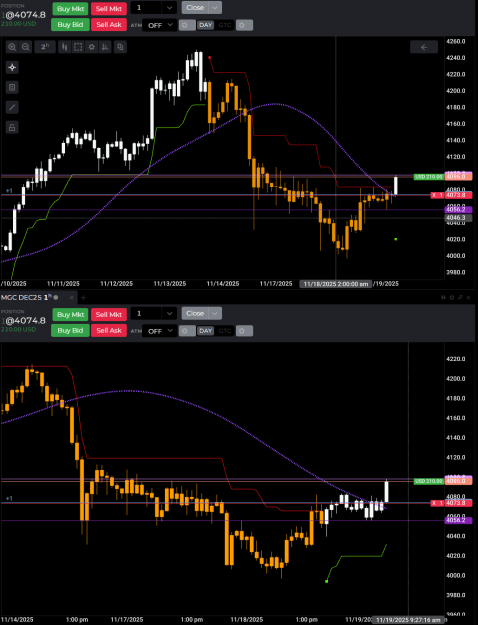The width and height of the screenshot is (478, 625).
Task: Zoom in on the upper chart
Action: coord(12,47)
